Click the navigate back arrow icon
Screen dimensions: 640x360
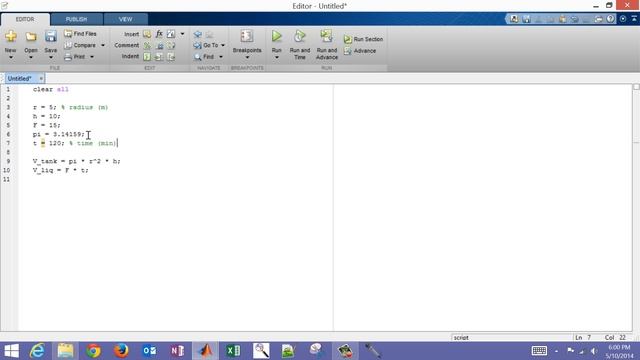point(198,35)
